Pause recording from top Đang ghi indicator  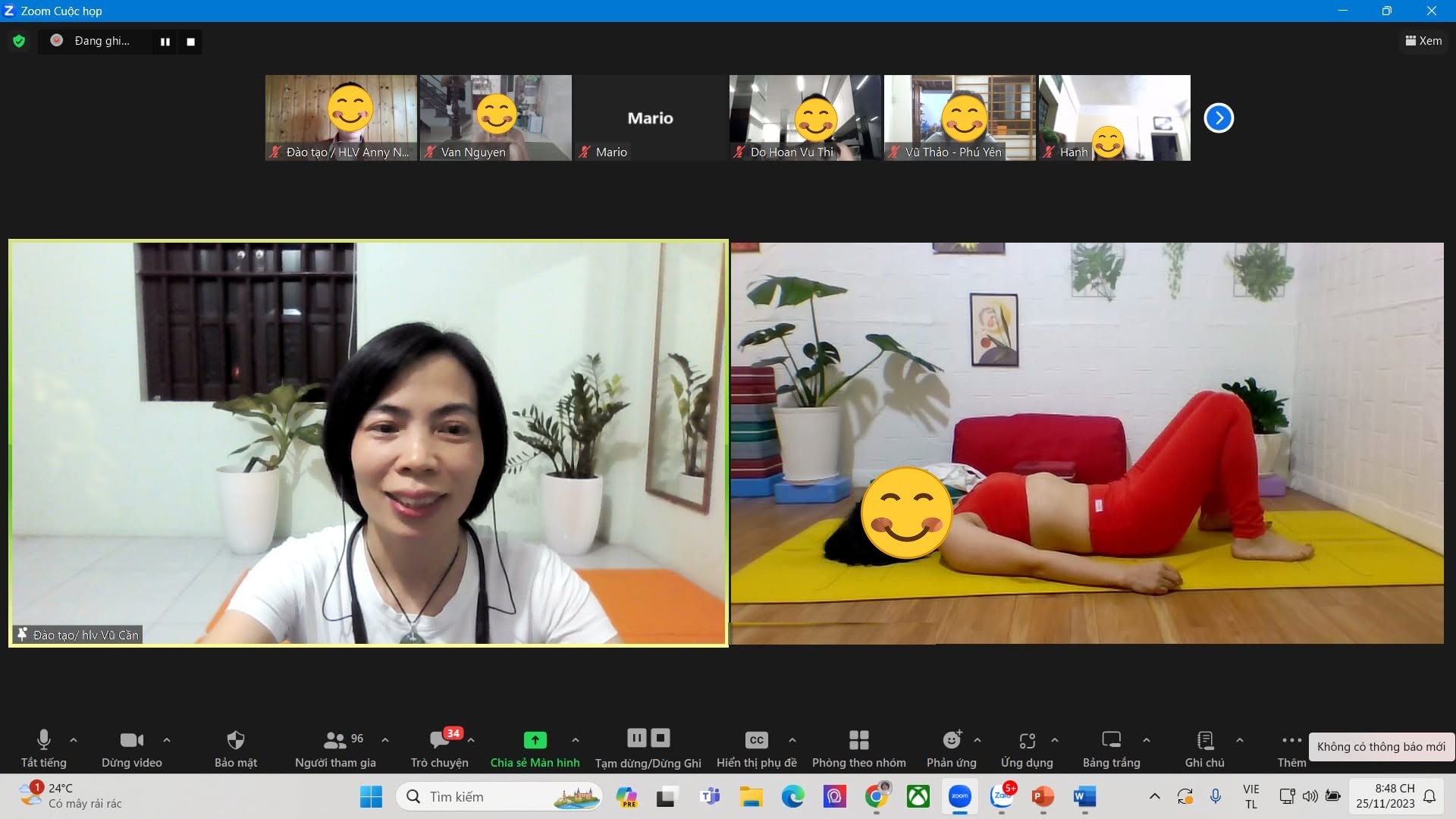[x=165, y=42]
